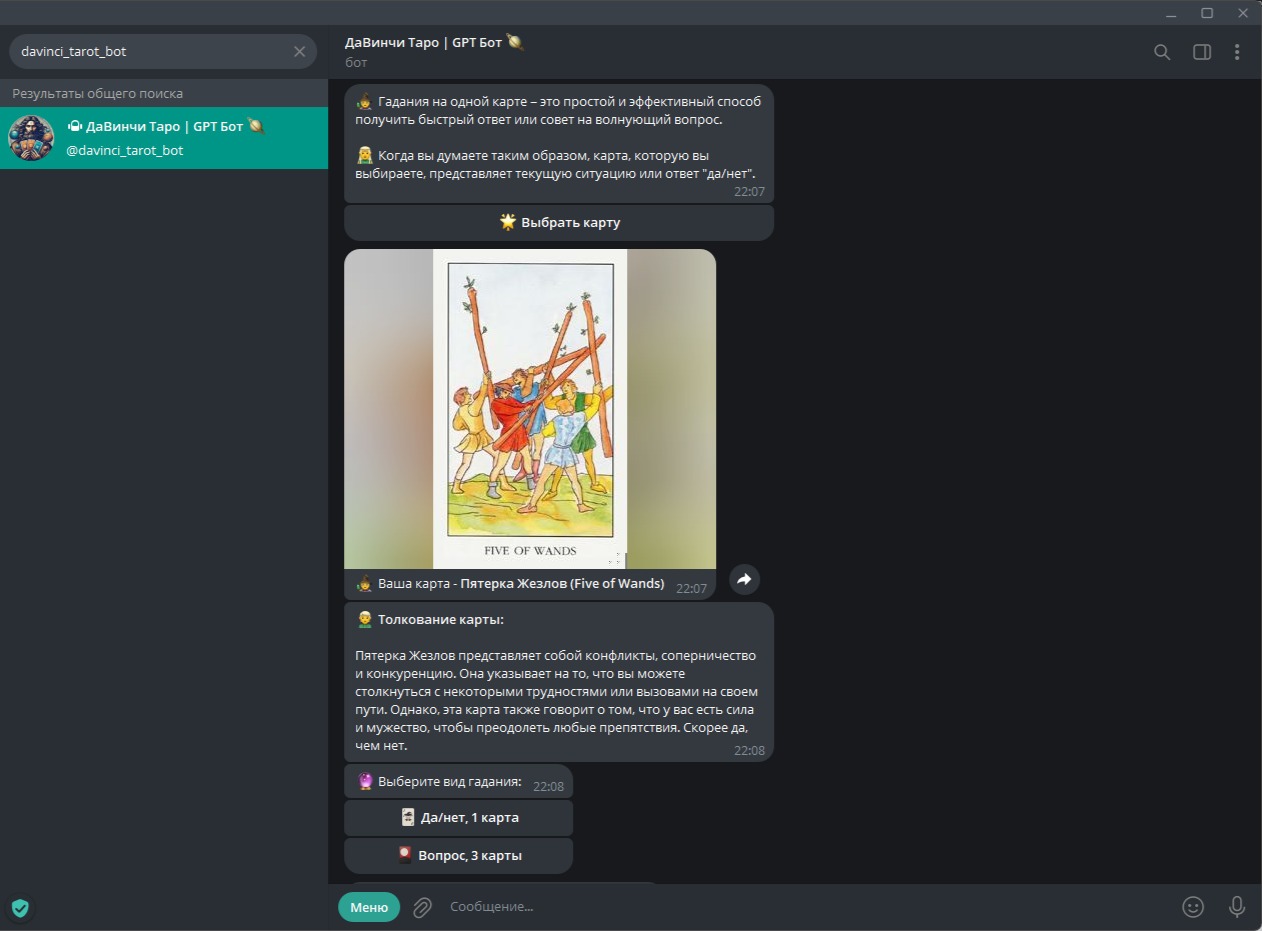Image resolution: width=1262 pixels, height=931 pixels.
Task: Close the Telegram window
Action: coord(1243,13)
